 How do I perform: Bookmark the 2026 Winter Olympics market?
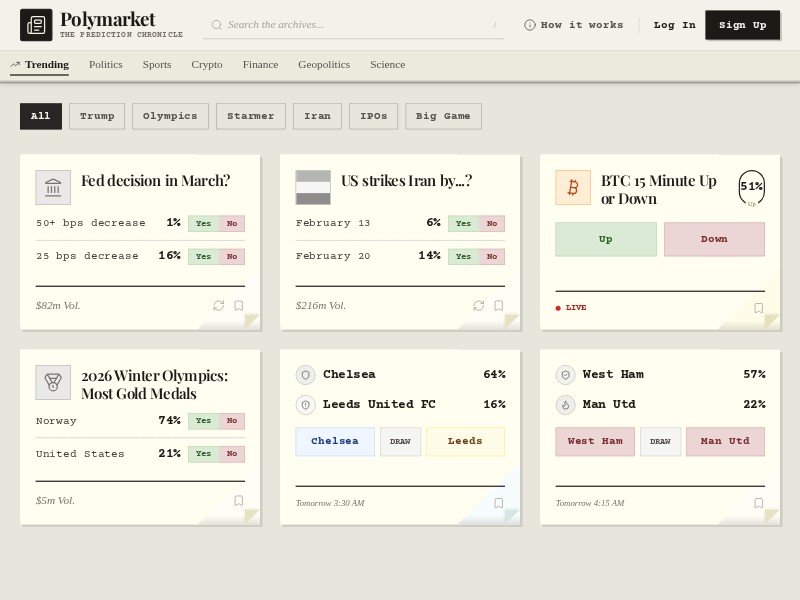click(x=238, y=501)
